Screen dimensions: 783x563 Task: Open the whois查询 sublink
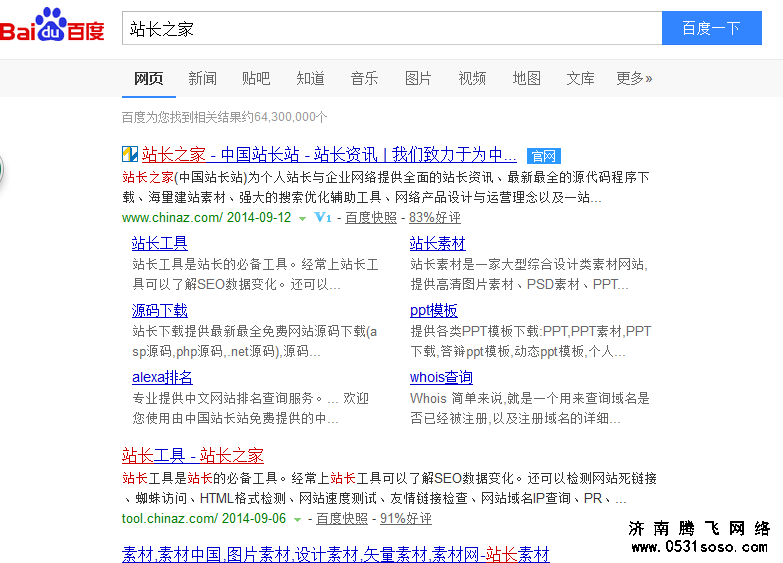point(441,377)
